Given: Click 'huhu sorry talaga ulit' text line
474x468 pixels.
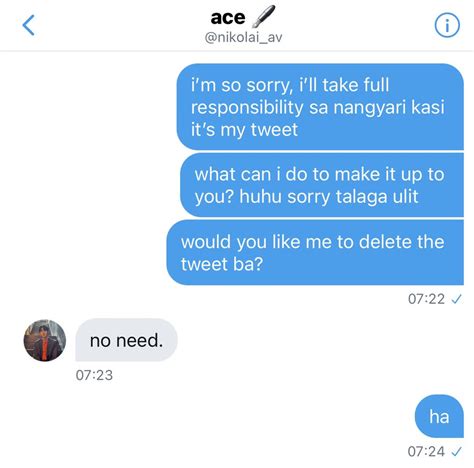Looking at the screenshot, I should 329,197.
